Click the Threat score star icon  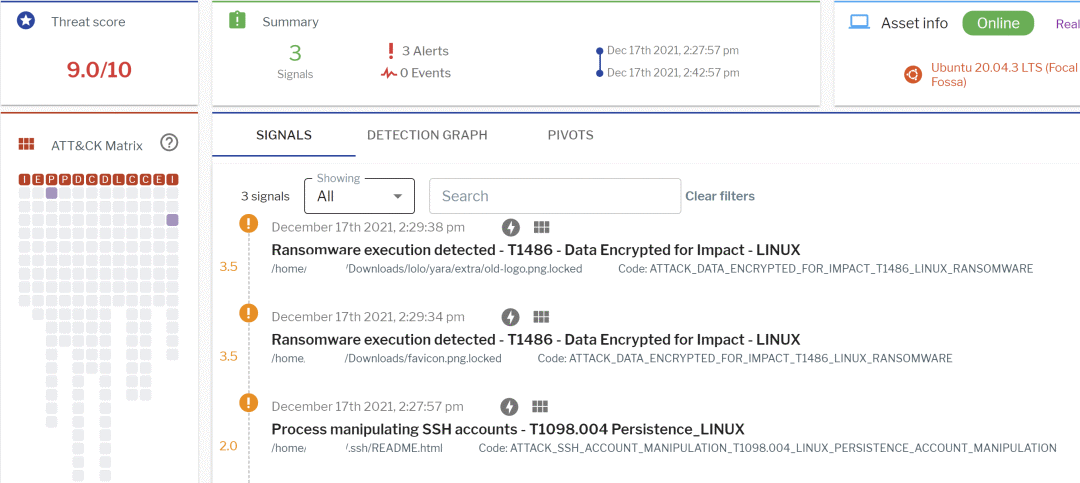26,21
